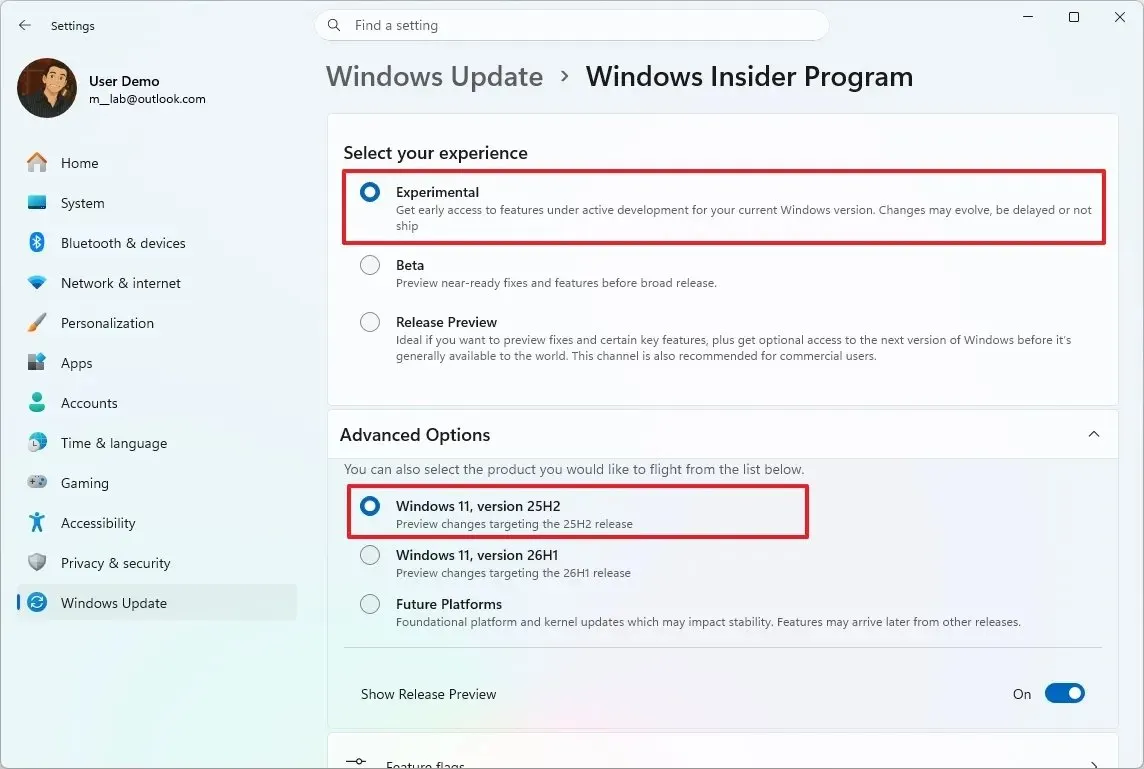Open Accounts settings
The image size is (1144, 769).
point(157,403)
